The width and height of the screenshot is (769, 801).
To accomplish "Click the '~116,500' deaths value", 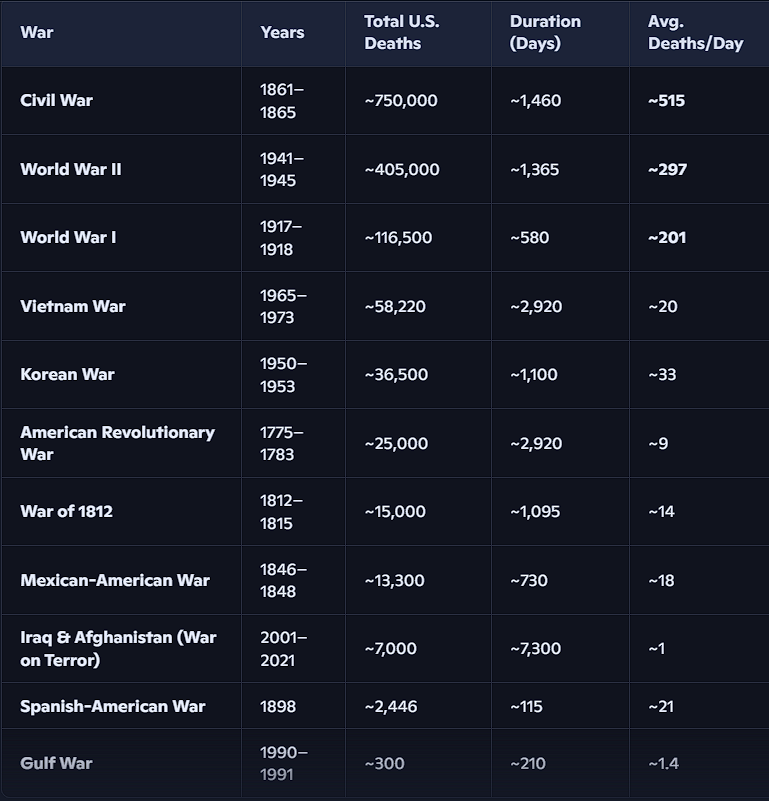I will [x=398, y=238].
